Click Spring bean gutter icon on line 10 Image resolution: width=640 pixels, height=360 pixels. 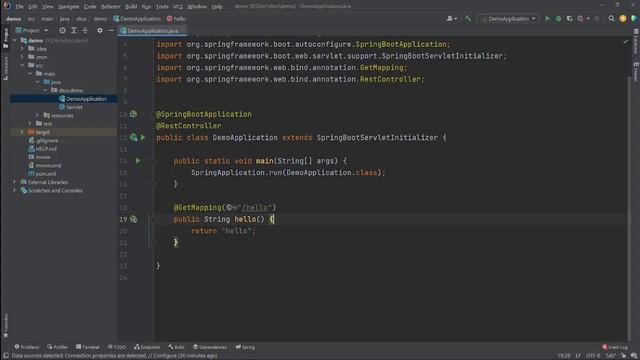click(133, 114)
